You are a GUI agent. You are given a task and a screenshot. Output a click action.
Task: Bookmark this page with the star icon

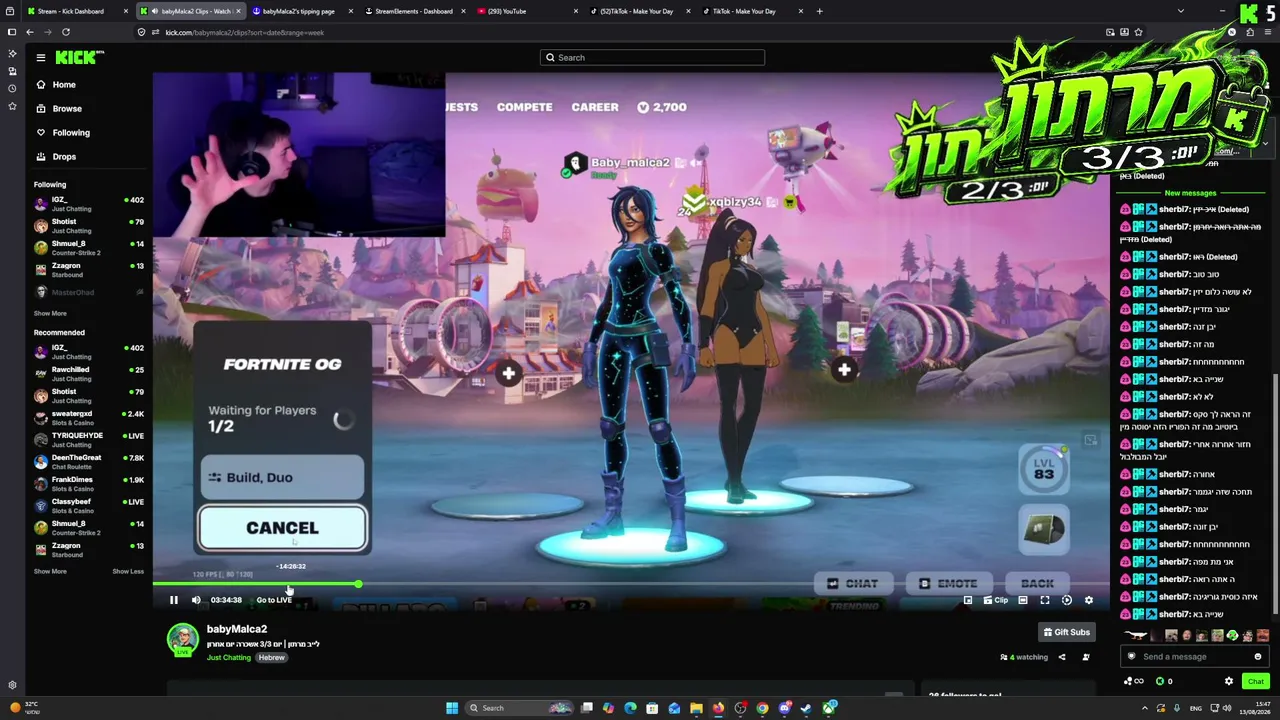pos(1138,32)
